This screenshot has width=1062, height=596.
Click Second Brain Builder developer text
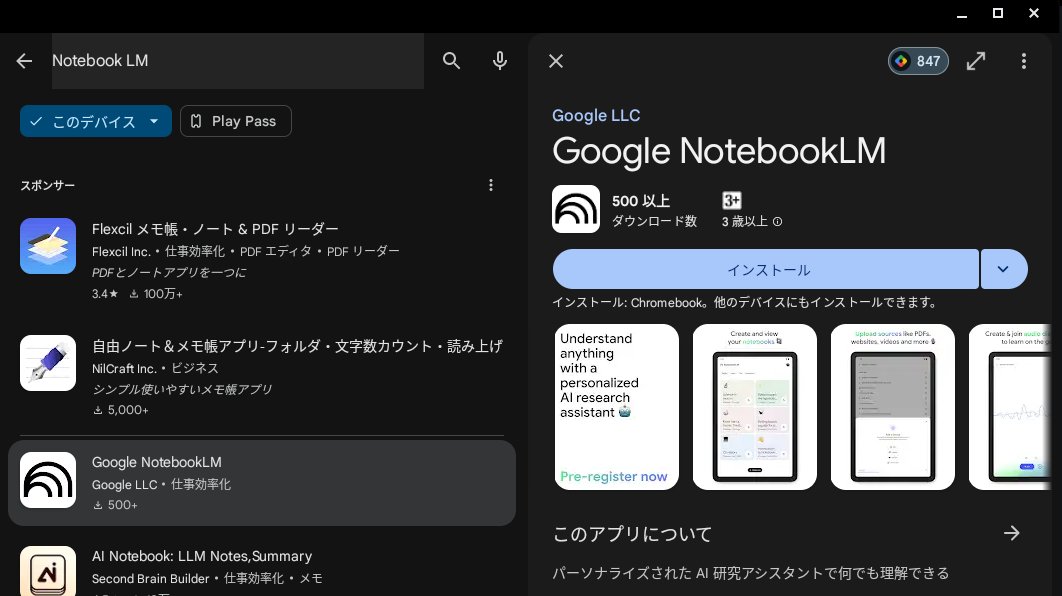pyautogui.click(x=150, y=578)
